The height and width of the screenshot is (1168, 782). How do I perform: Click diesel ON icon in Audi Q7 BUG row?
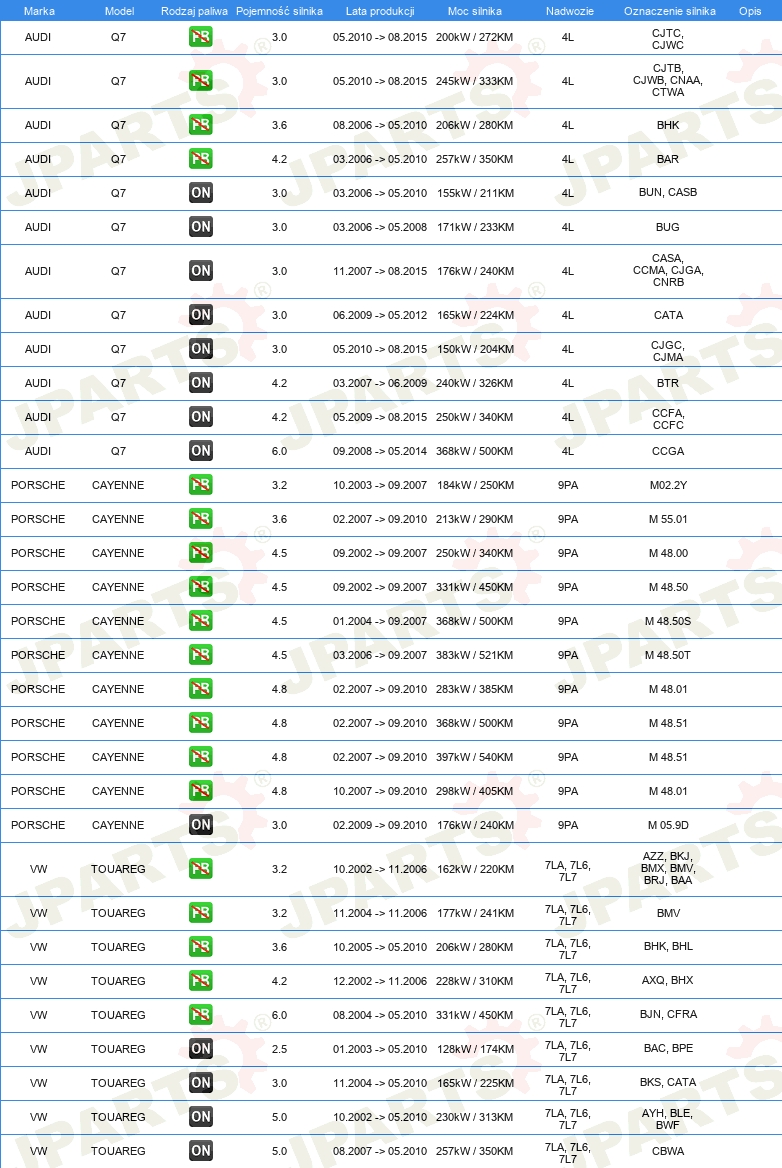point(200,226)
